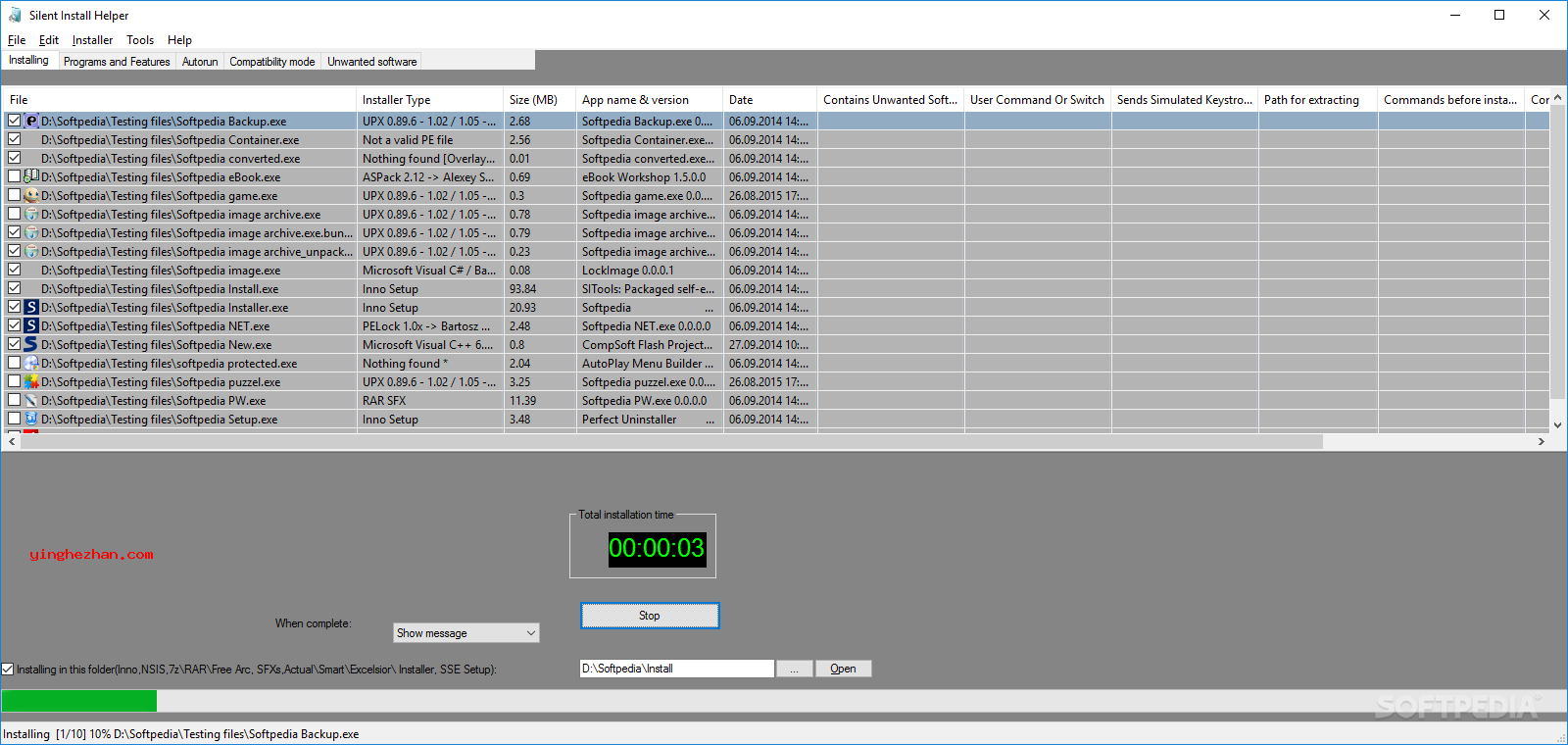Click the Silent Install Helper title bar icon
Screen dimensions: 1568x745
click(x=15, y=15)
